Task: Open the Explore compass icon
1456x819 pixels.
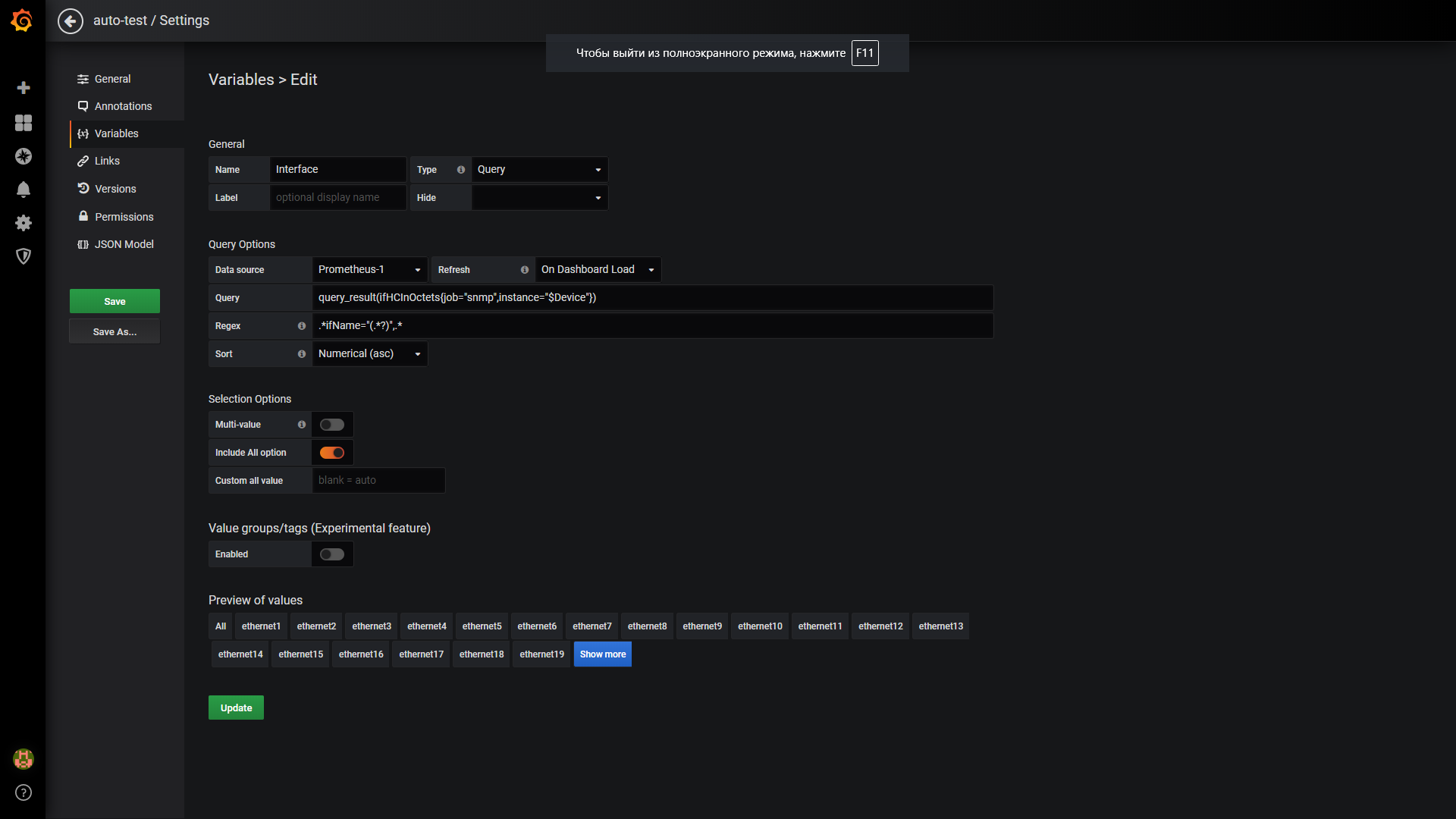Action: 24,156
